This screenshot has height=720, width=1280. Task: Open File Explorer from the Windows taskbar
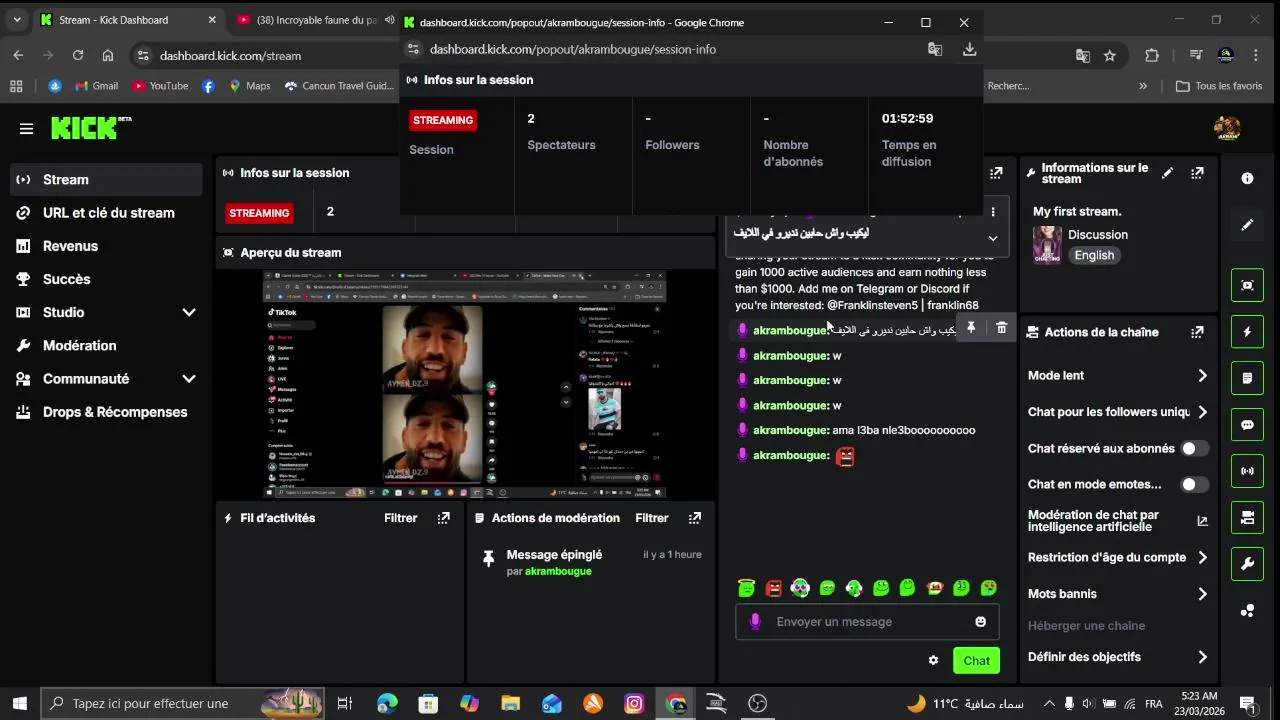(511, 704)
